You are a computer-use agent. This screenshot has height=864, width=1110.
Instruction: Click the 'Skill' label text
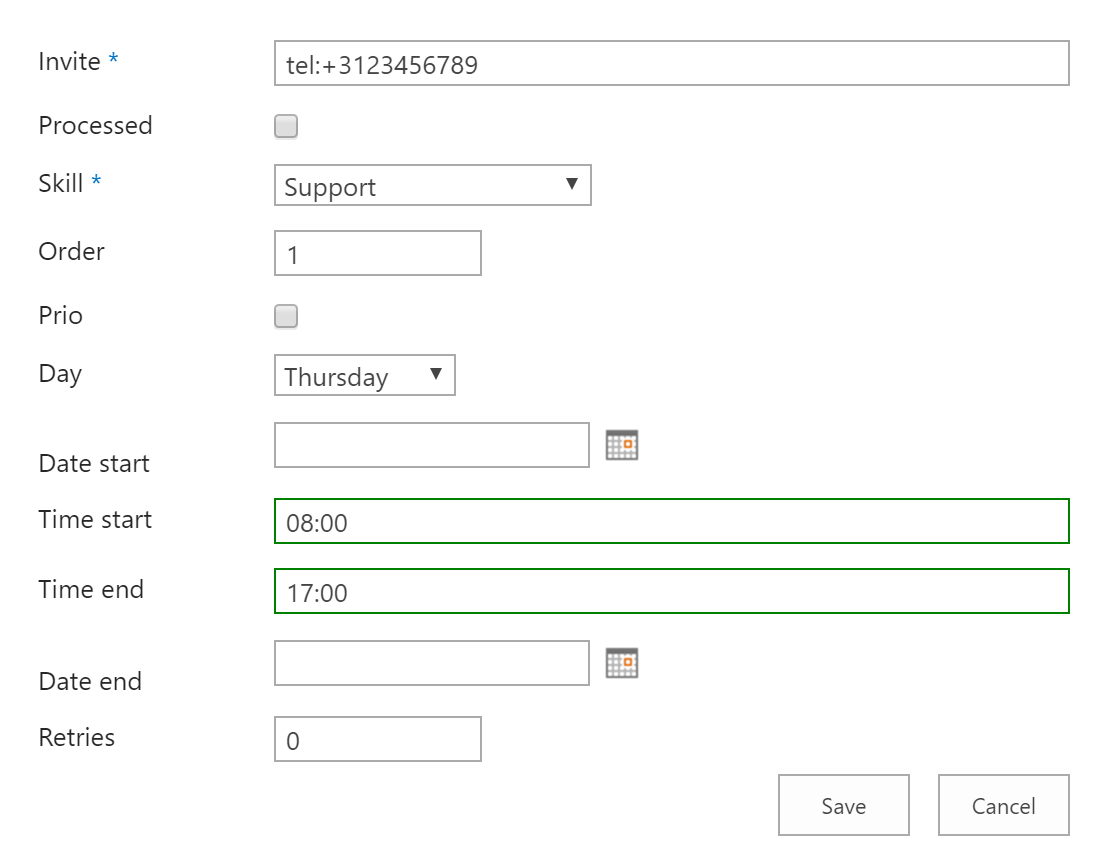click(61, 183)
